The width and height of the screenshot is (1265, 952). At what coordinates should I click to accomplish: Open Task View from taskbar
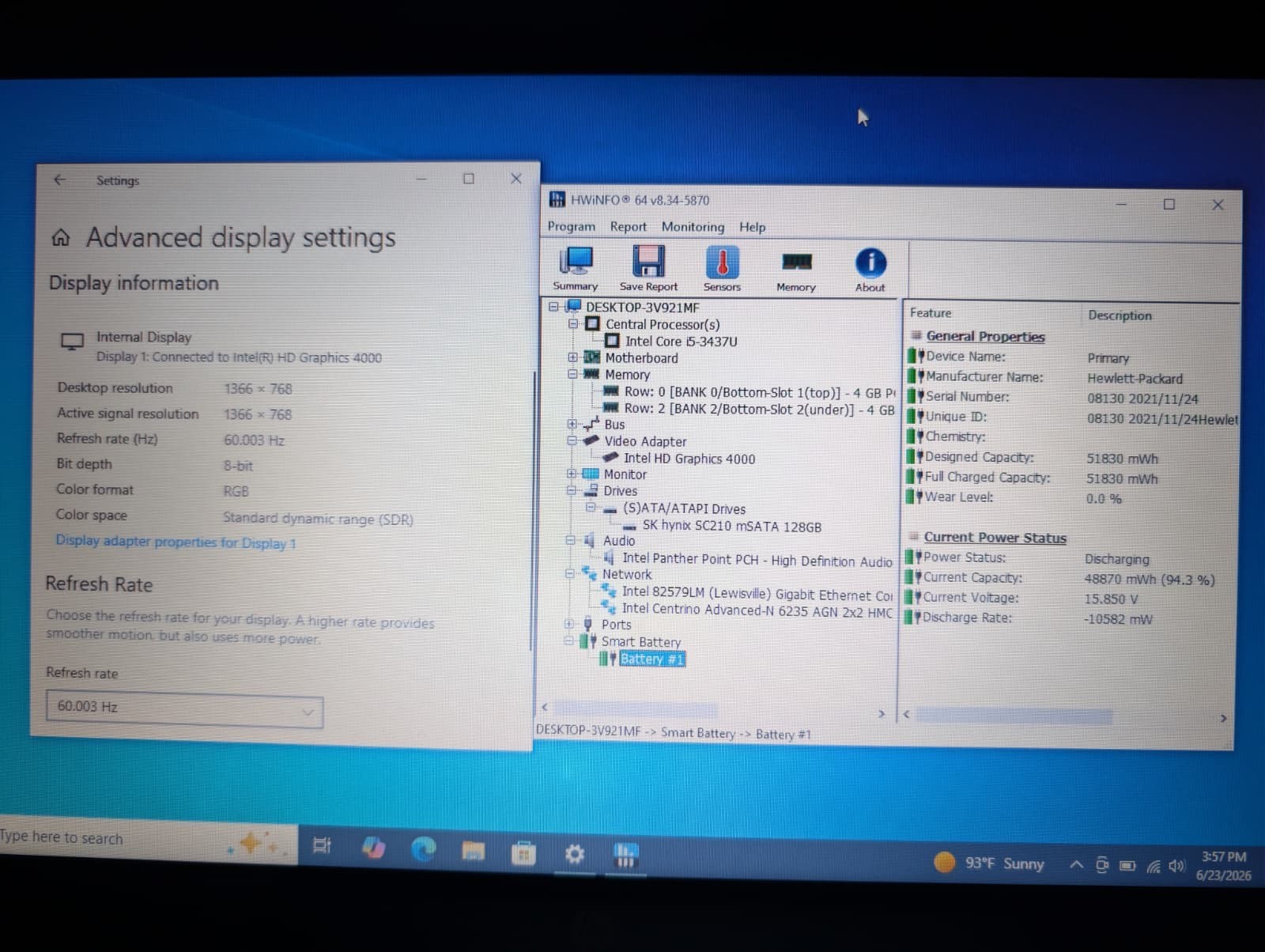point(322,845)
